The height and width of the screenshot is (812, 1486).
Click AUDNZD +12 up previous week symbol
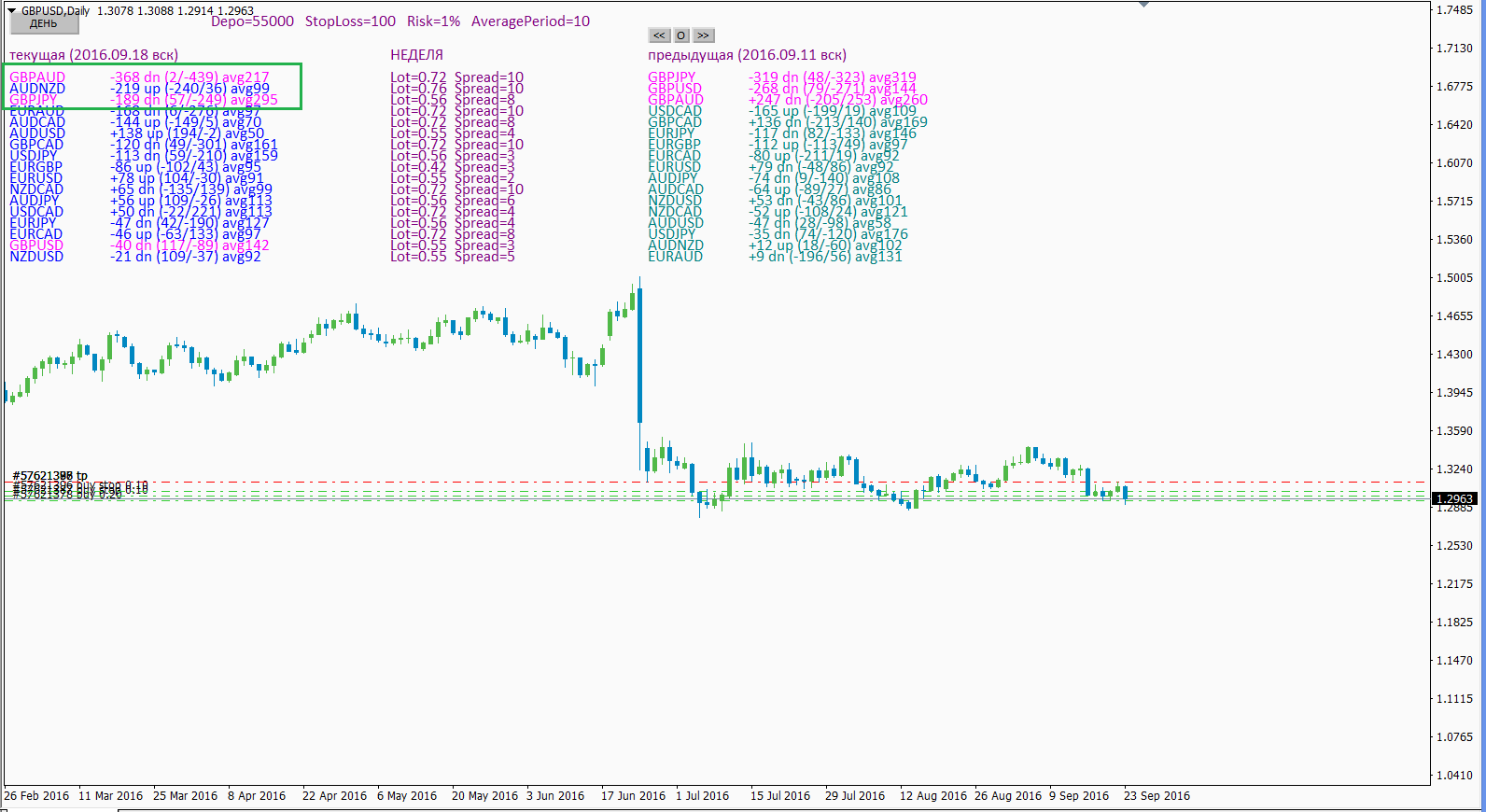(x=676, y=245)
